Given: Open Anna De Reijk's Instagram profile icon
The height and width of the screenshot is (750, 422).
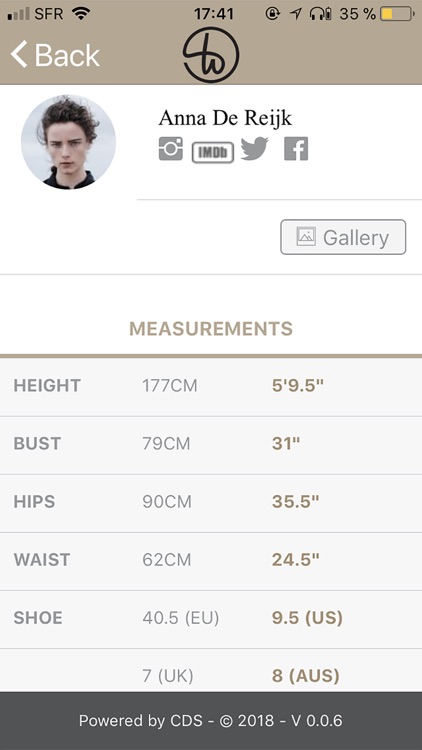Looking at the screenshot, I should tap(171, 149).
